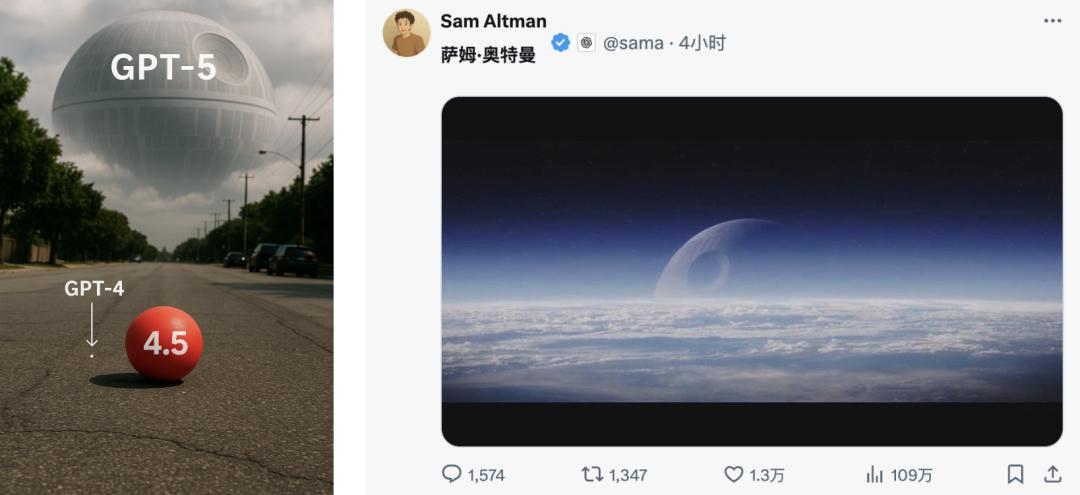Open the three-dot more options menu
Screen dimensions: 1080x495
pyautogui.click(x=1052, y=21)
